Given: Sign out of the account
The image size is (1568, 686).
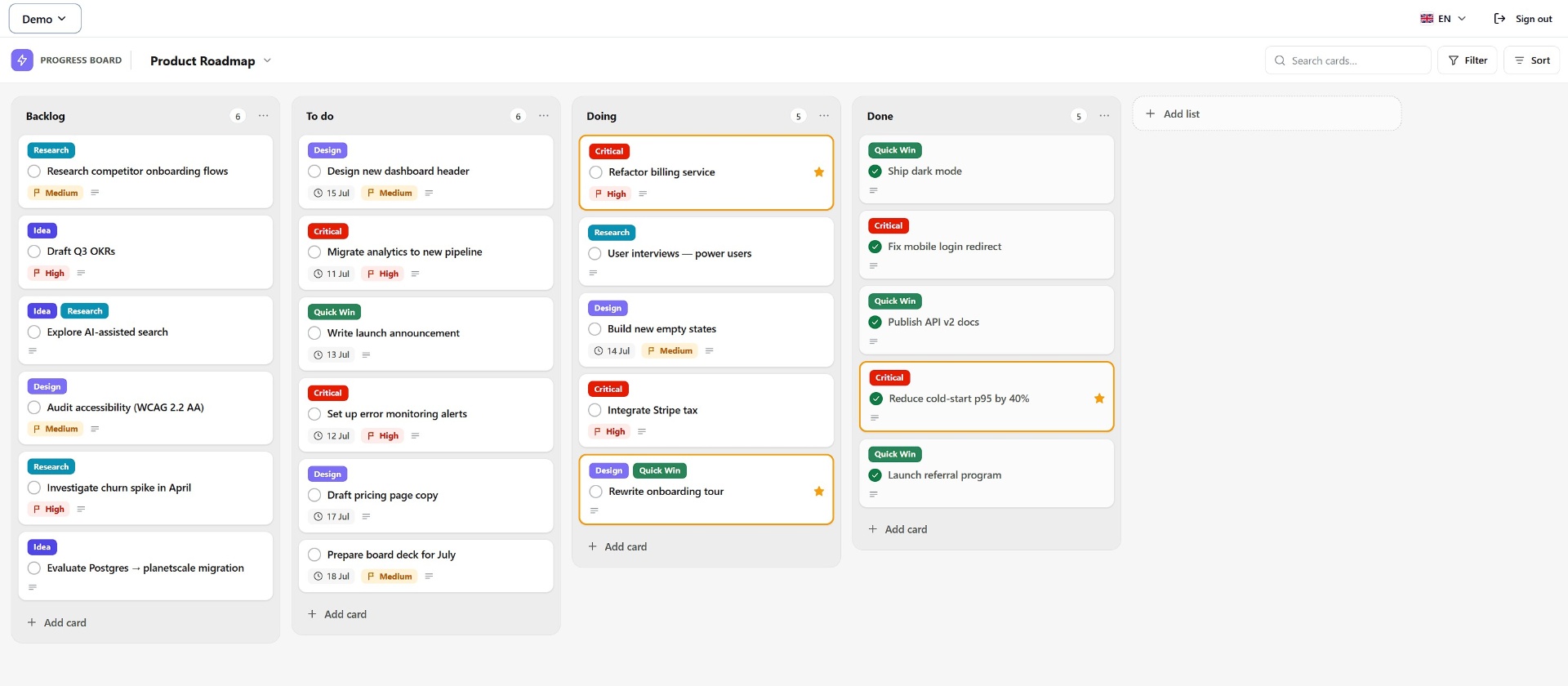Looking at the screenshot, I should pyautogui.click(x=1523, y=19).
